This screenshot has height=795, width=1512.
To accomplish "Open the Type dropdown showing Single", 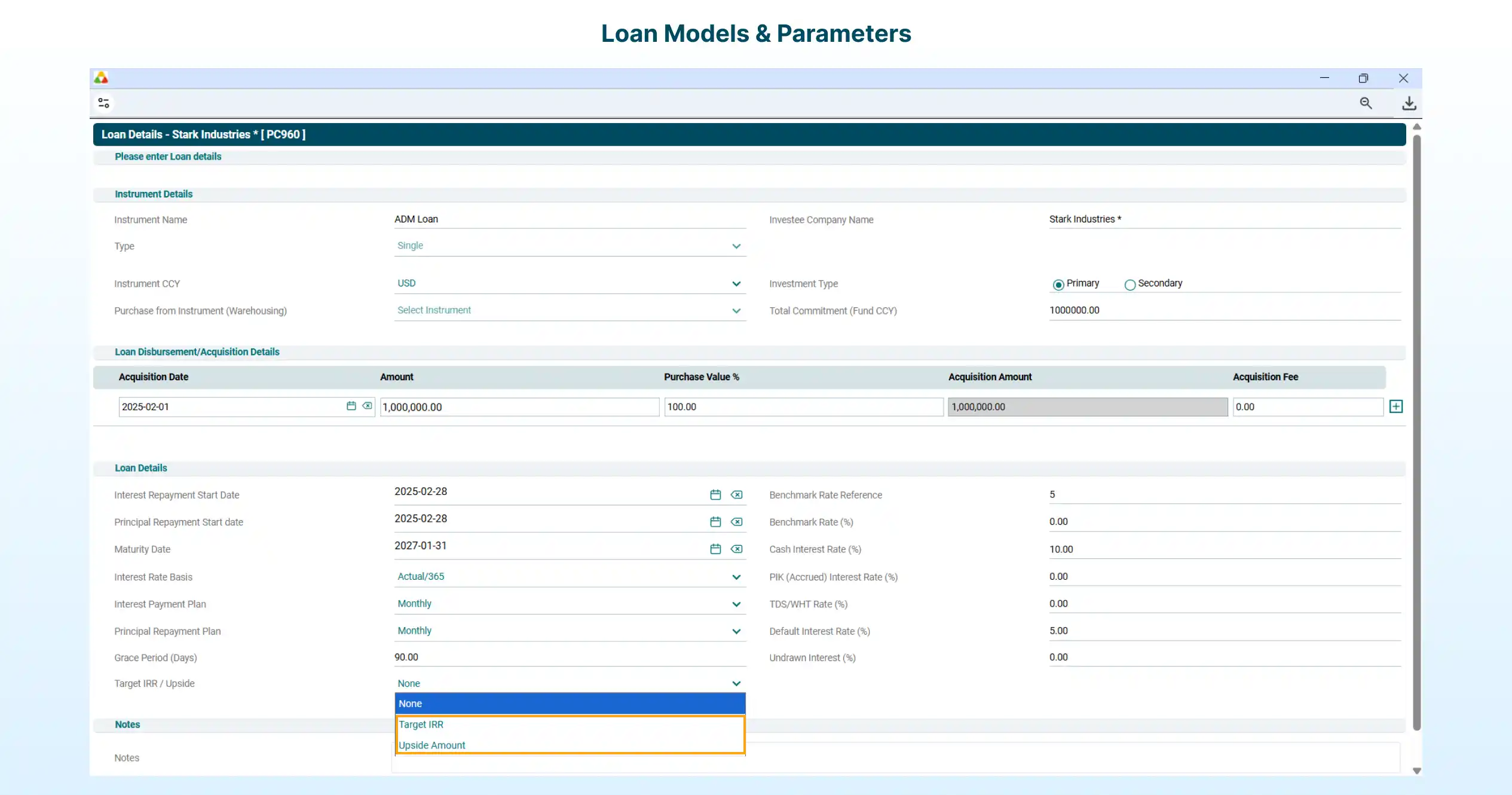I will coord(570,246).
